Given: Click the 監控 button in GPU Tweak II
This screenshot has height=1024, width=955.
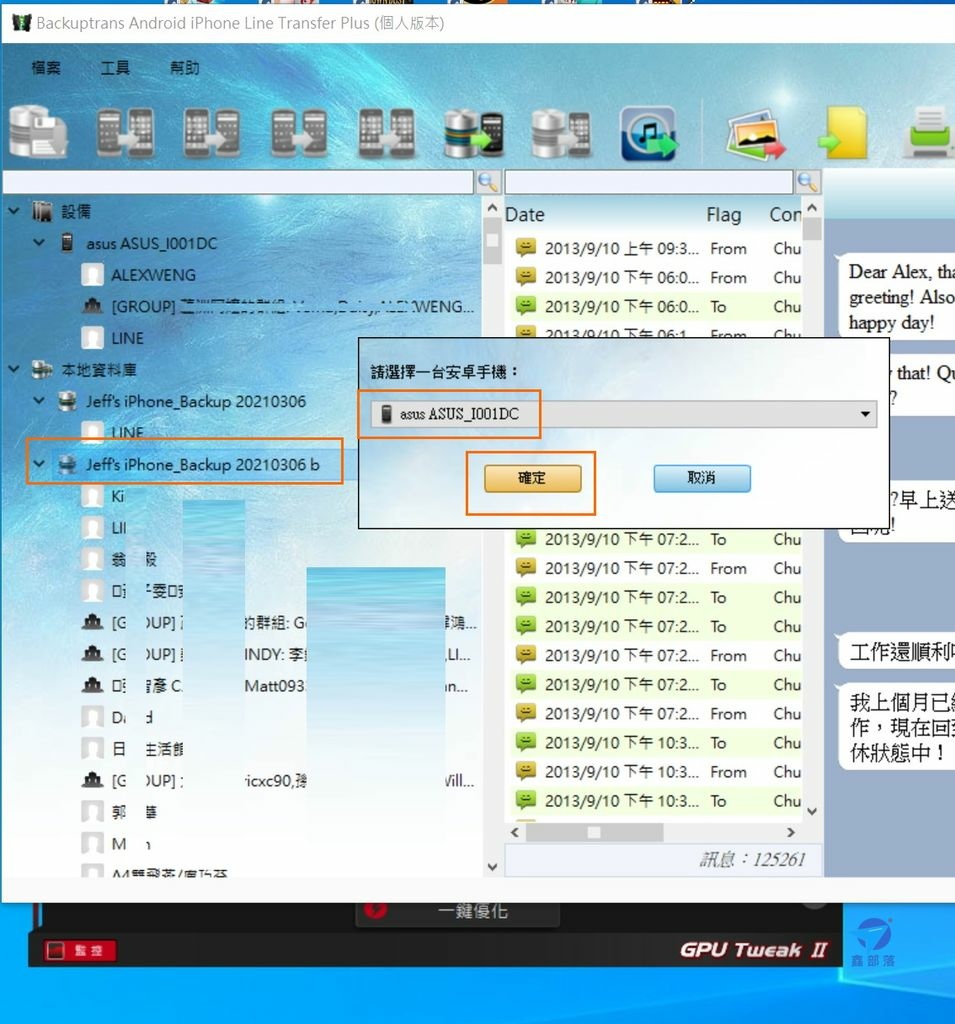Looking at the screenshot, I should (80, 950).
